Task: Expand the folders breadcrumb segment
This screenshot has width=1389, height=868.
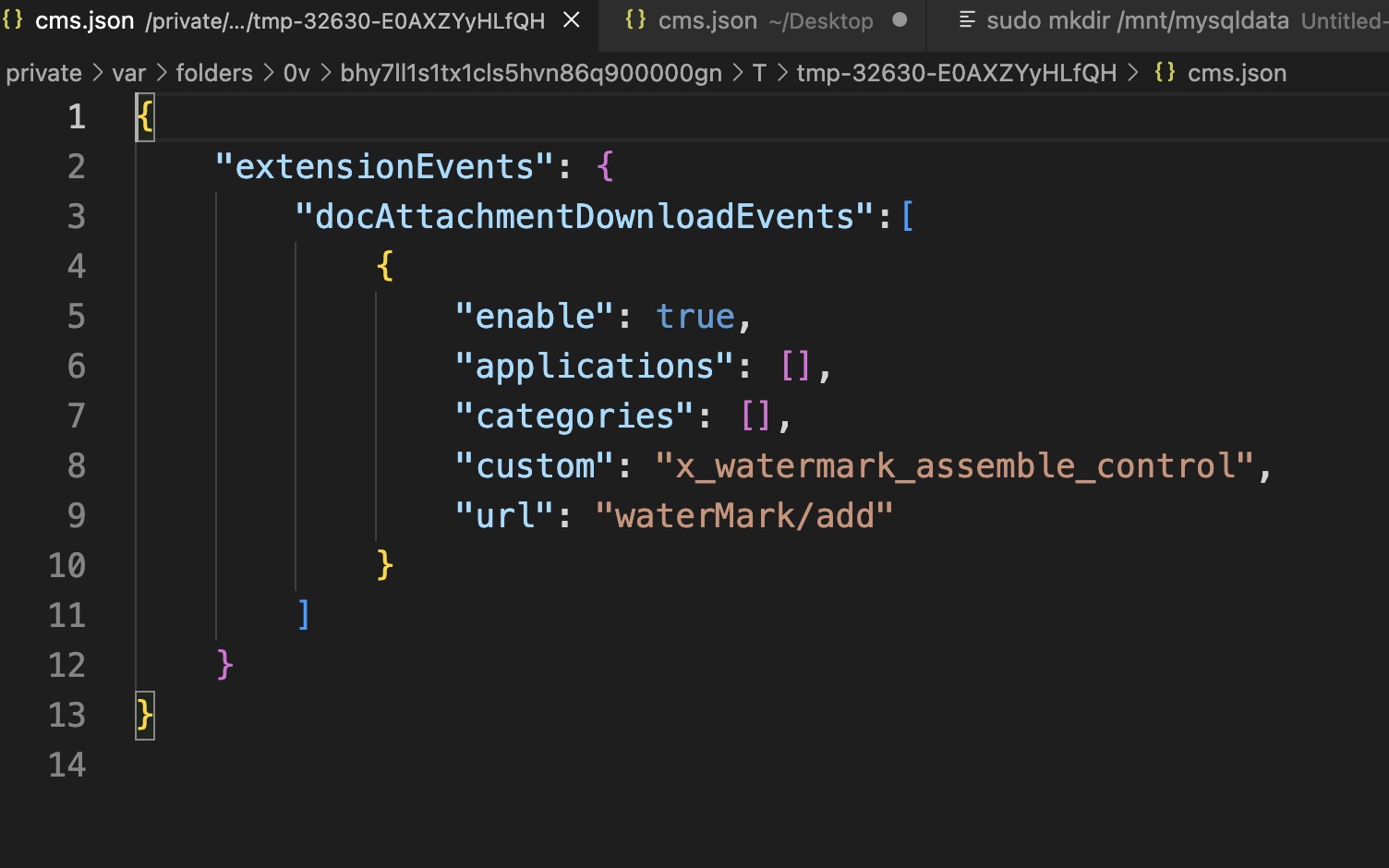Action: (214, 73)
